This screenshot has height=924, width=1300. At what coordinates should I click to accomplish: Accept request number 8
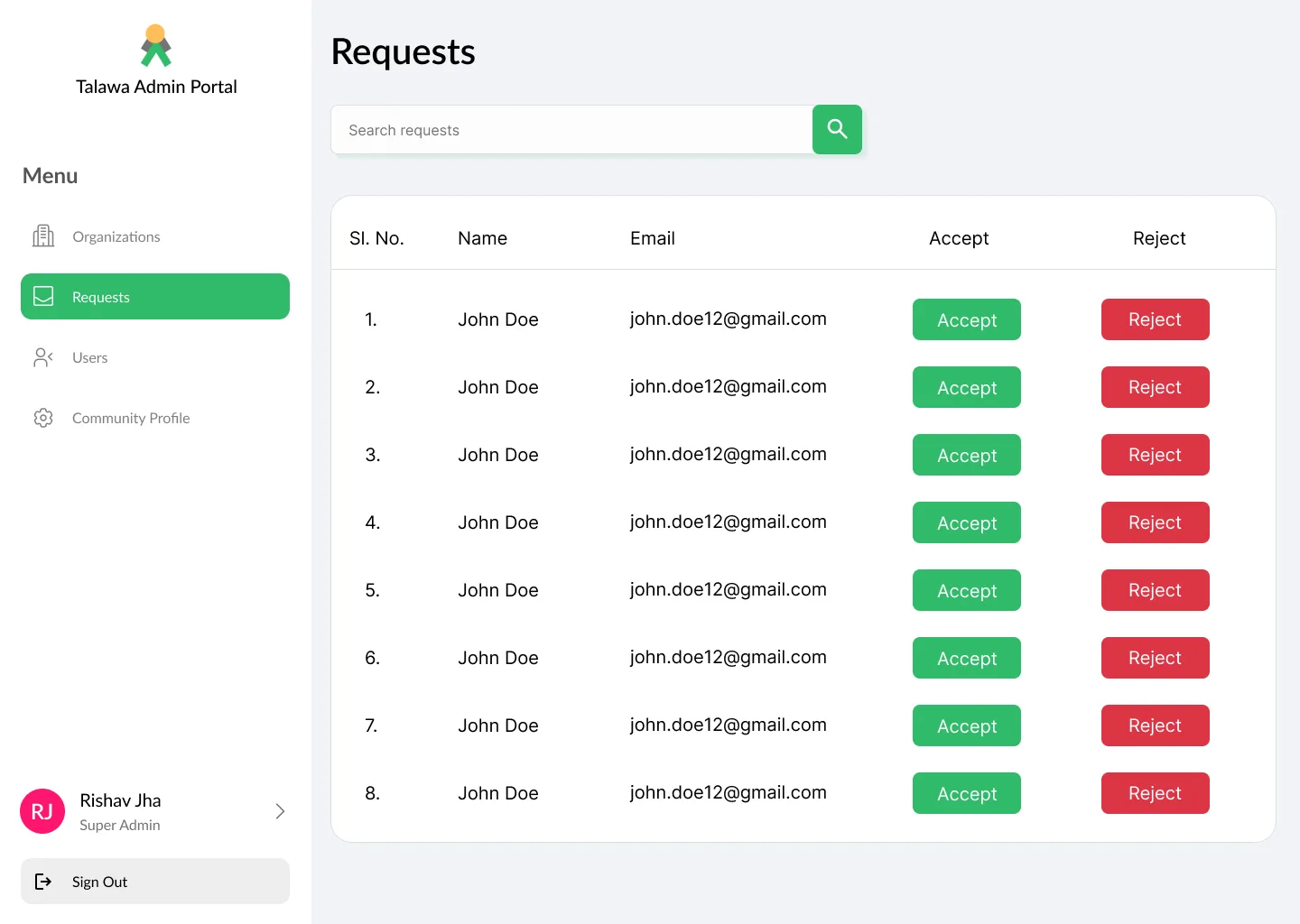click(967, 793)
